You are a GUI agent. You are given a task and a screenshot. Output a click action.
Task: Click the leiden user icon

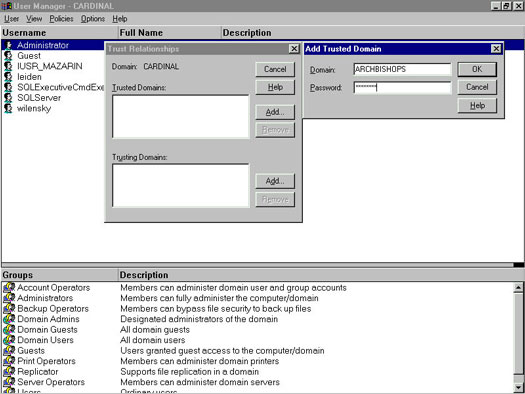8,77
